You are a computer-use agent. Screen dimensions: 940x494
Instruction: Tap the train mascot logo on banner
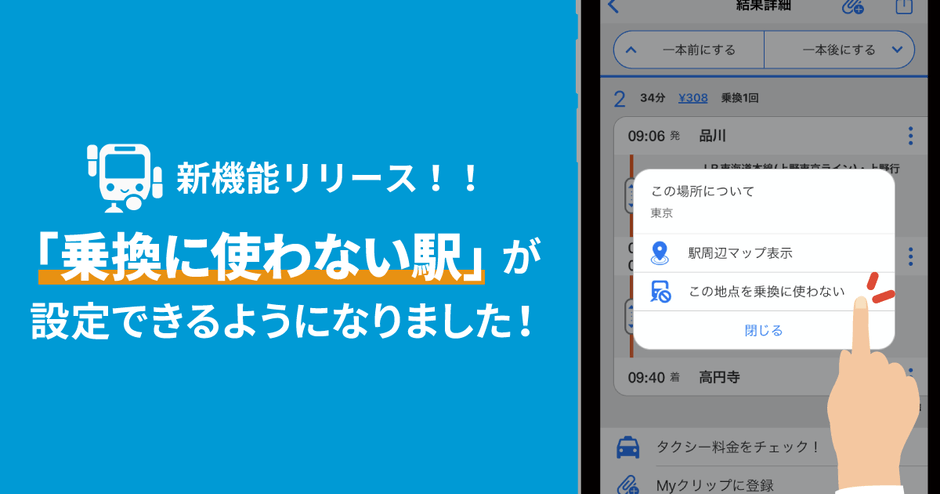click(x=125, y=177)
